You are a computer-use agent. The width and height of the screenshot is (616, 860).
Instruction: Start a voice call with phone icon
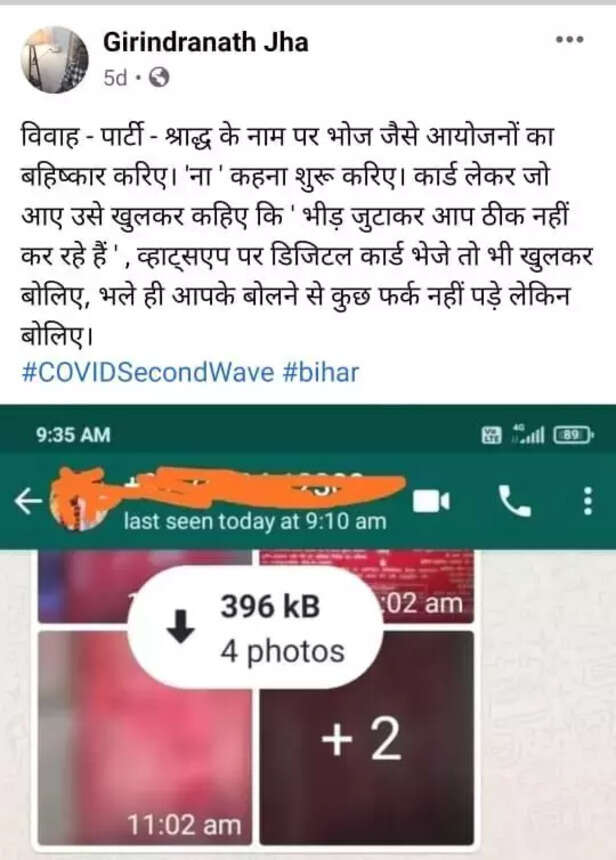click(x=514, y=501)
